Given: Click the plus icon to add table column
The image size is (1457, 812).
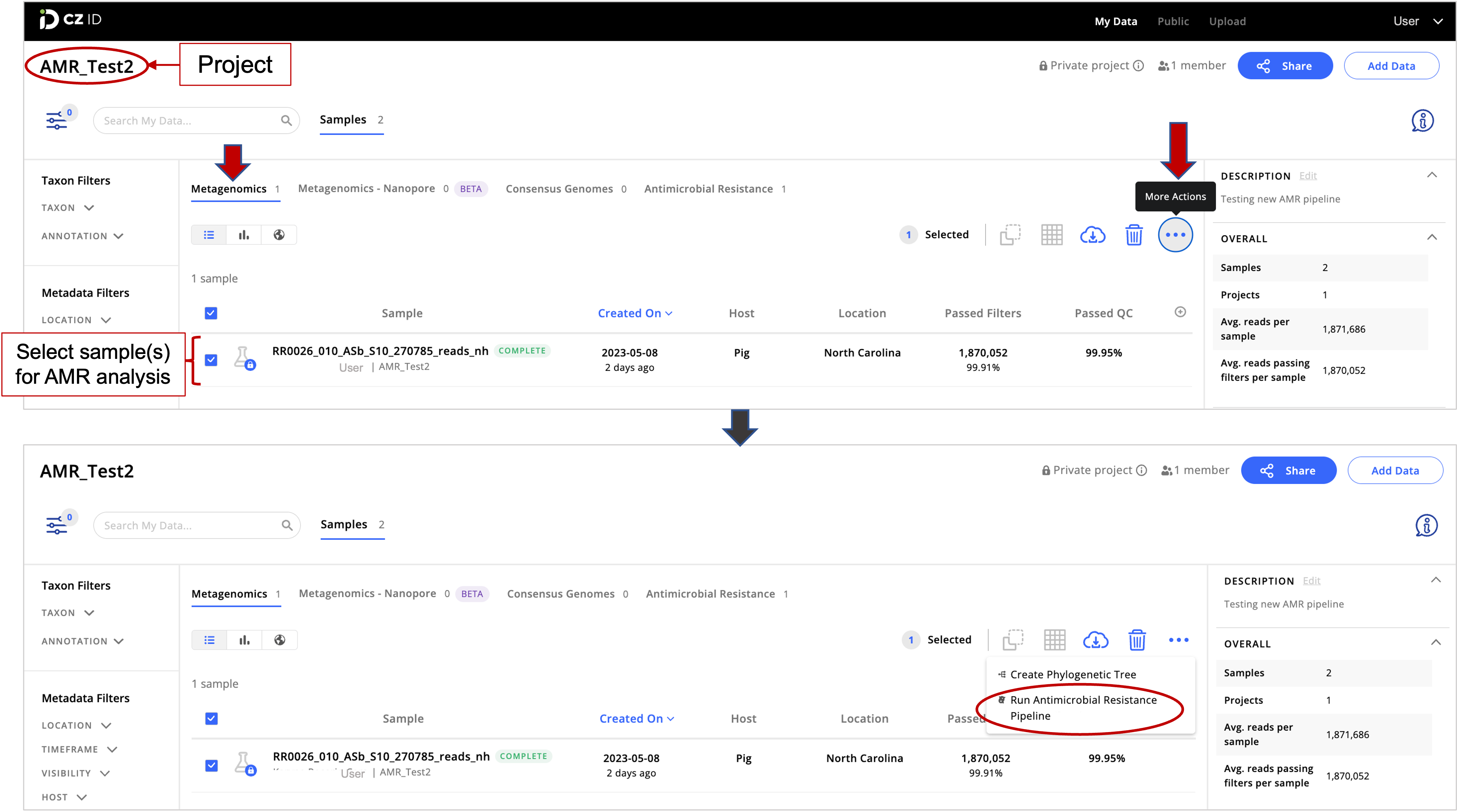Looking at the screenshot, I should (x=1180, y=312).
